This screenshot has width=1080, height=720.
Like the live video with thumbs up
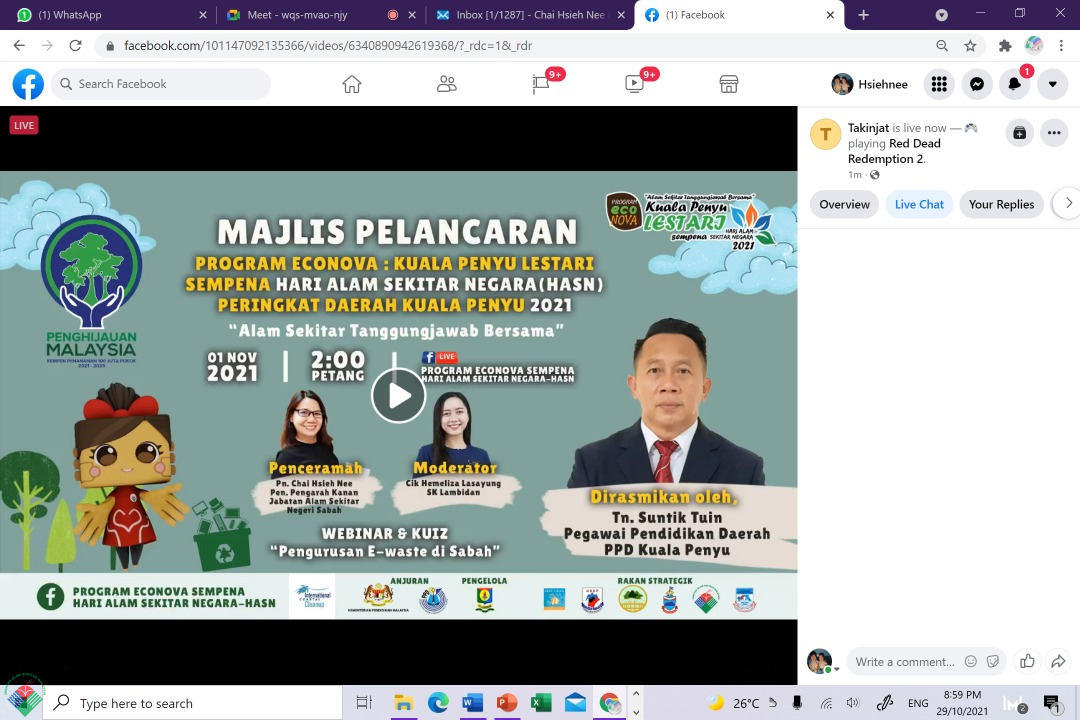[1027, 661]
